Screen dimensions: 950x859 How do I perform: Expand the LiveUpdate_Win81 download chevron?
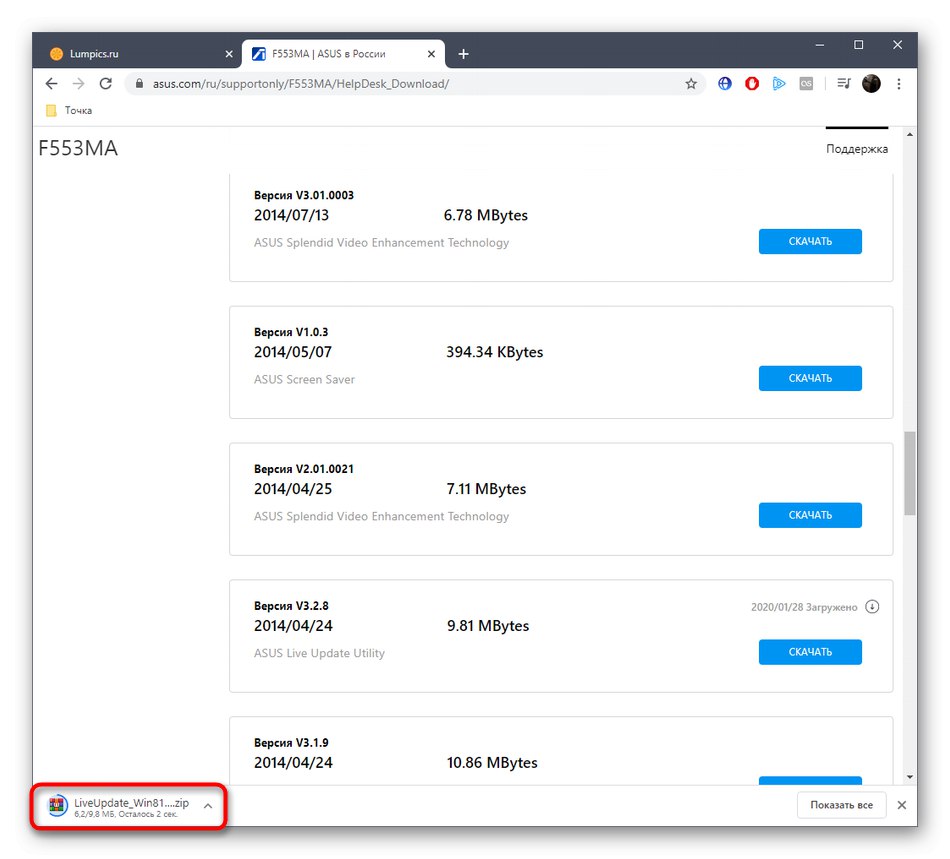click(207, 805)
